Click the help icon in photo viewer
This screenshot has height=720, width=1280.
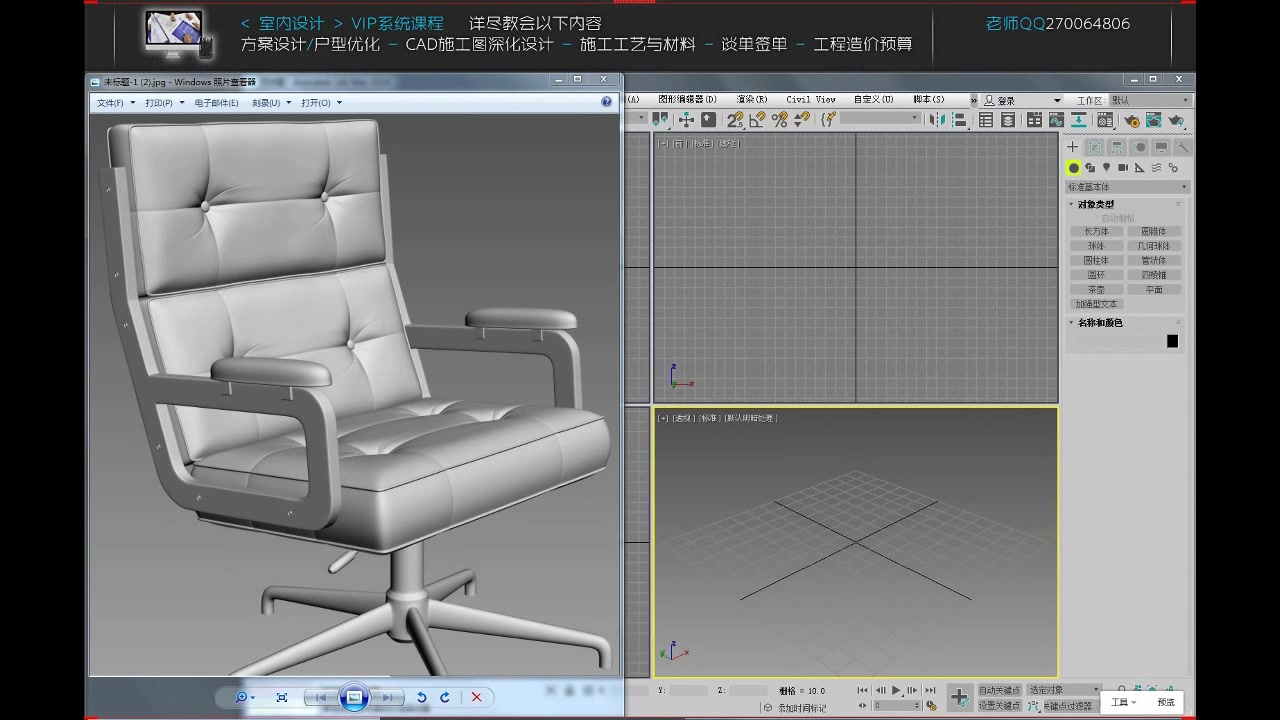(x=606, y=102)
